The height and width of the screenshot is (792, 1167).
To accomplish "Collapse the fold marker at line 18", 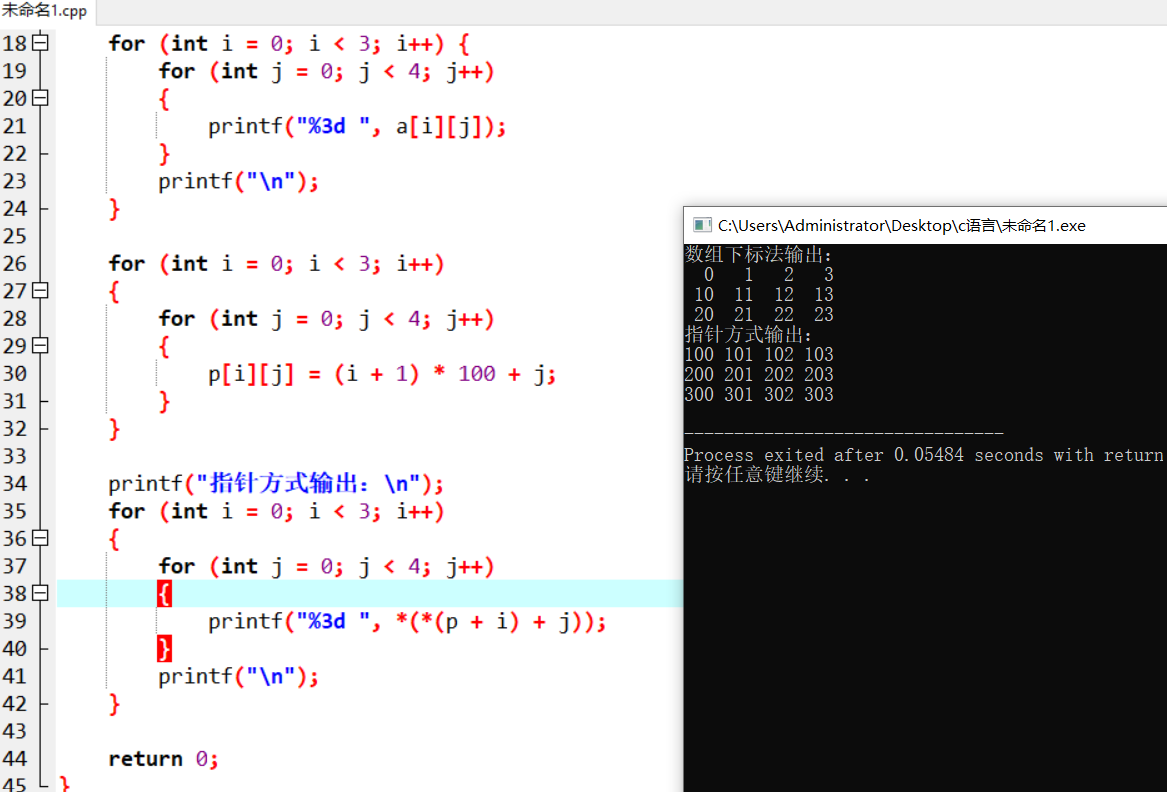I will click(40, 43).
